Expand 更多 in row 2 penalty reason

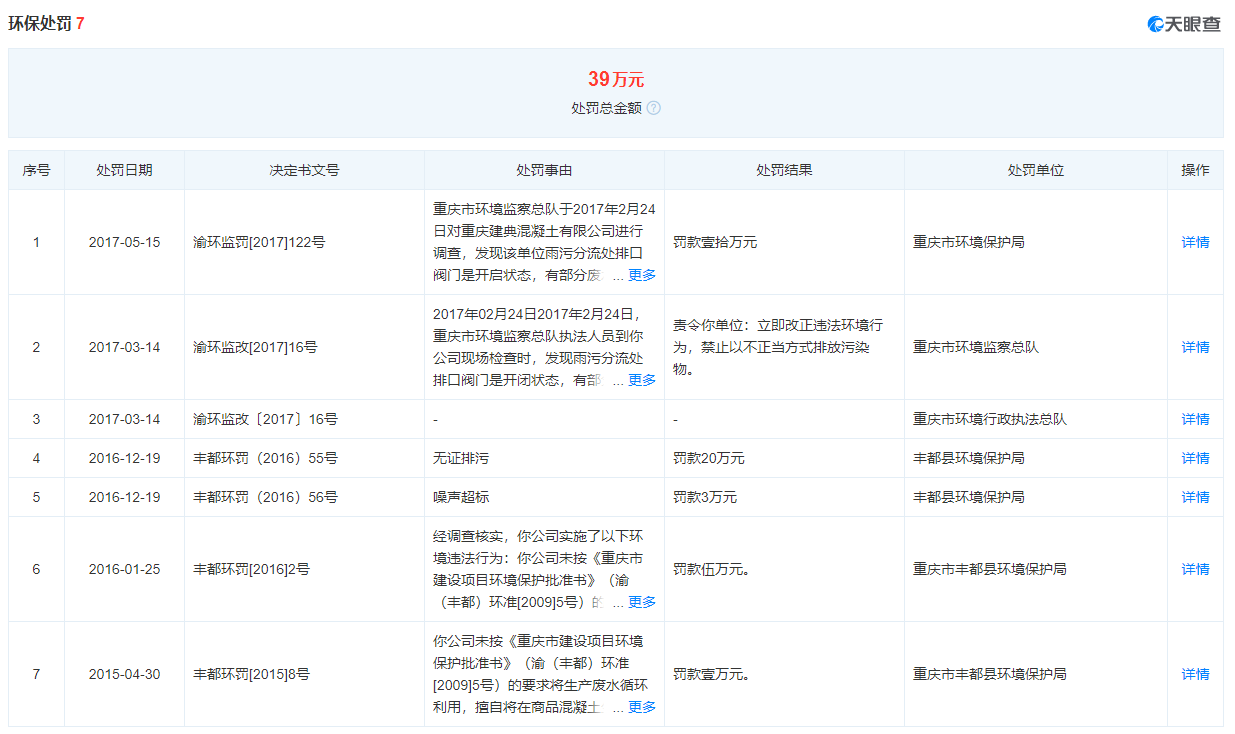[x=641, y=380]
